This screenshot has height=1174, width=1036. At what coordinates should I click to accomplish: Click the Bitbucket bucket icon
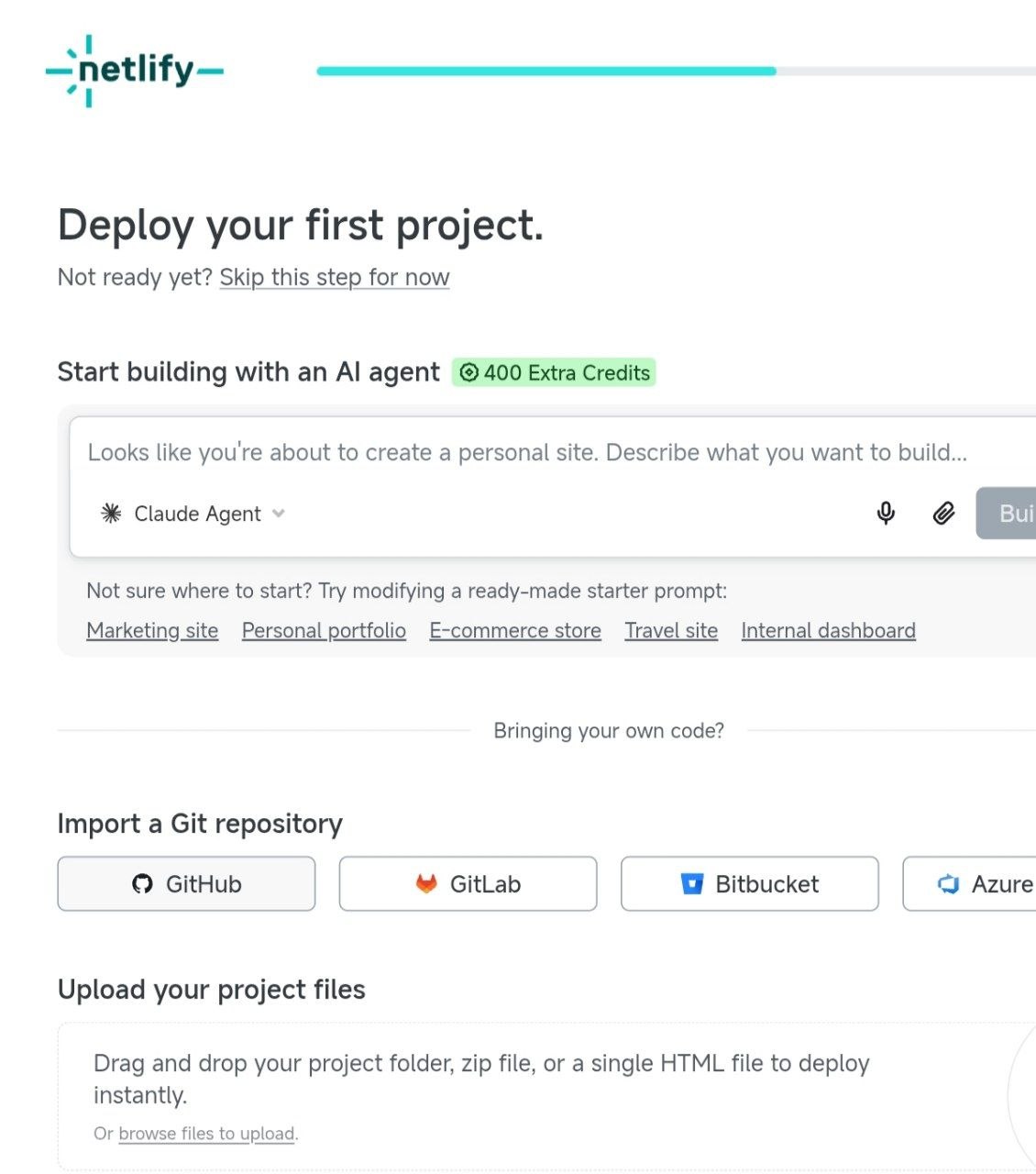(x=694, y=883)
